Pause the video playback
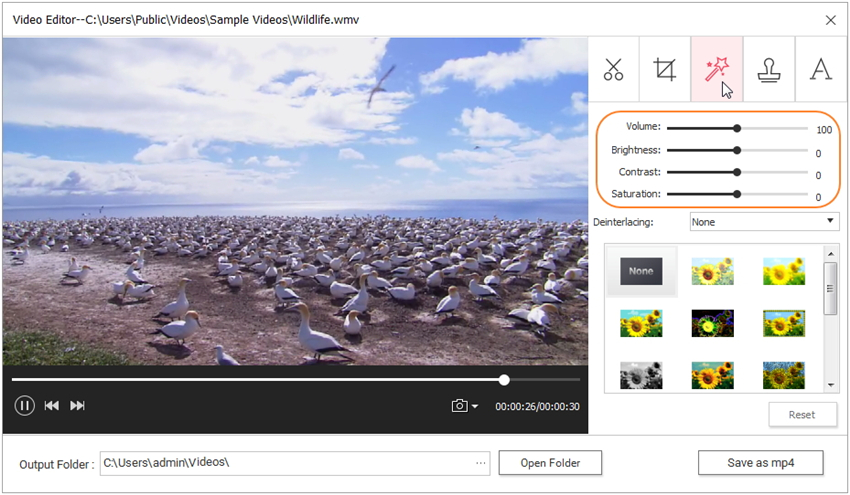 tap(24, 405)
